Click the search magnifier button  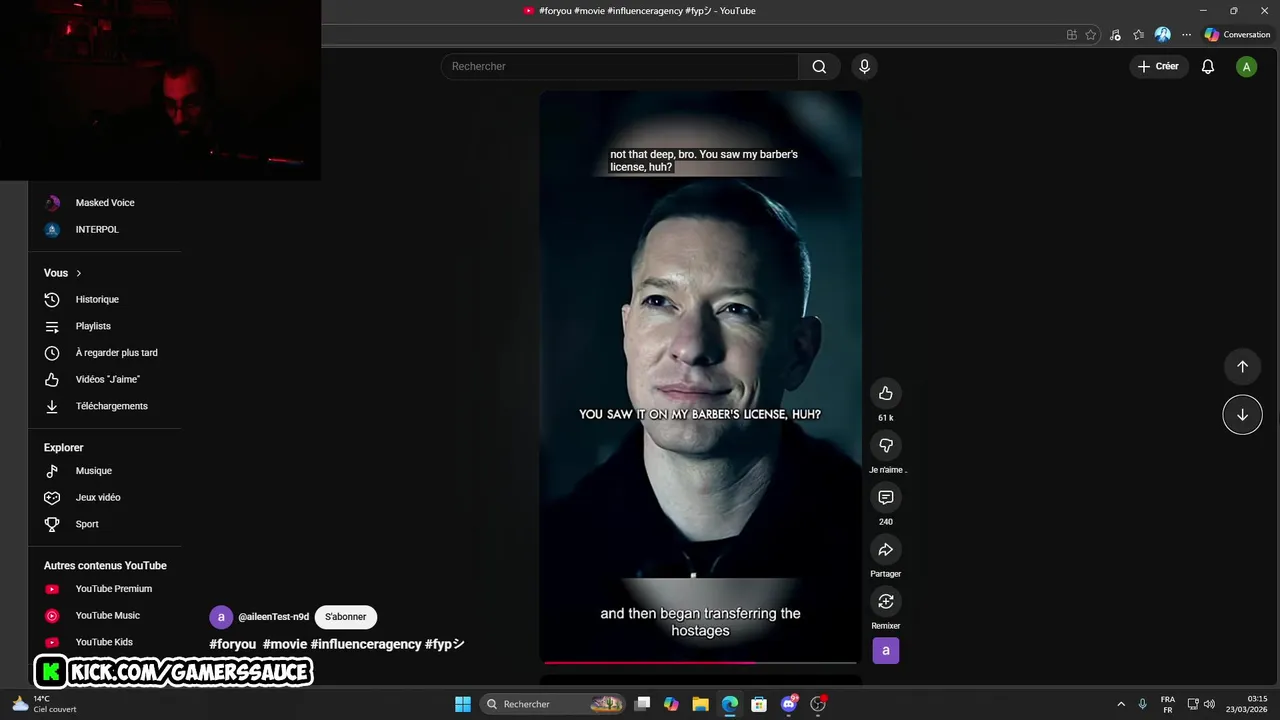coord(819,66)
